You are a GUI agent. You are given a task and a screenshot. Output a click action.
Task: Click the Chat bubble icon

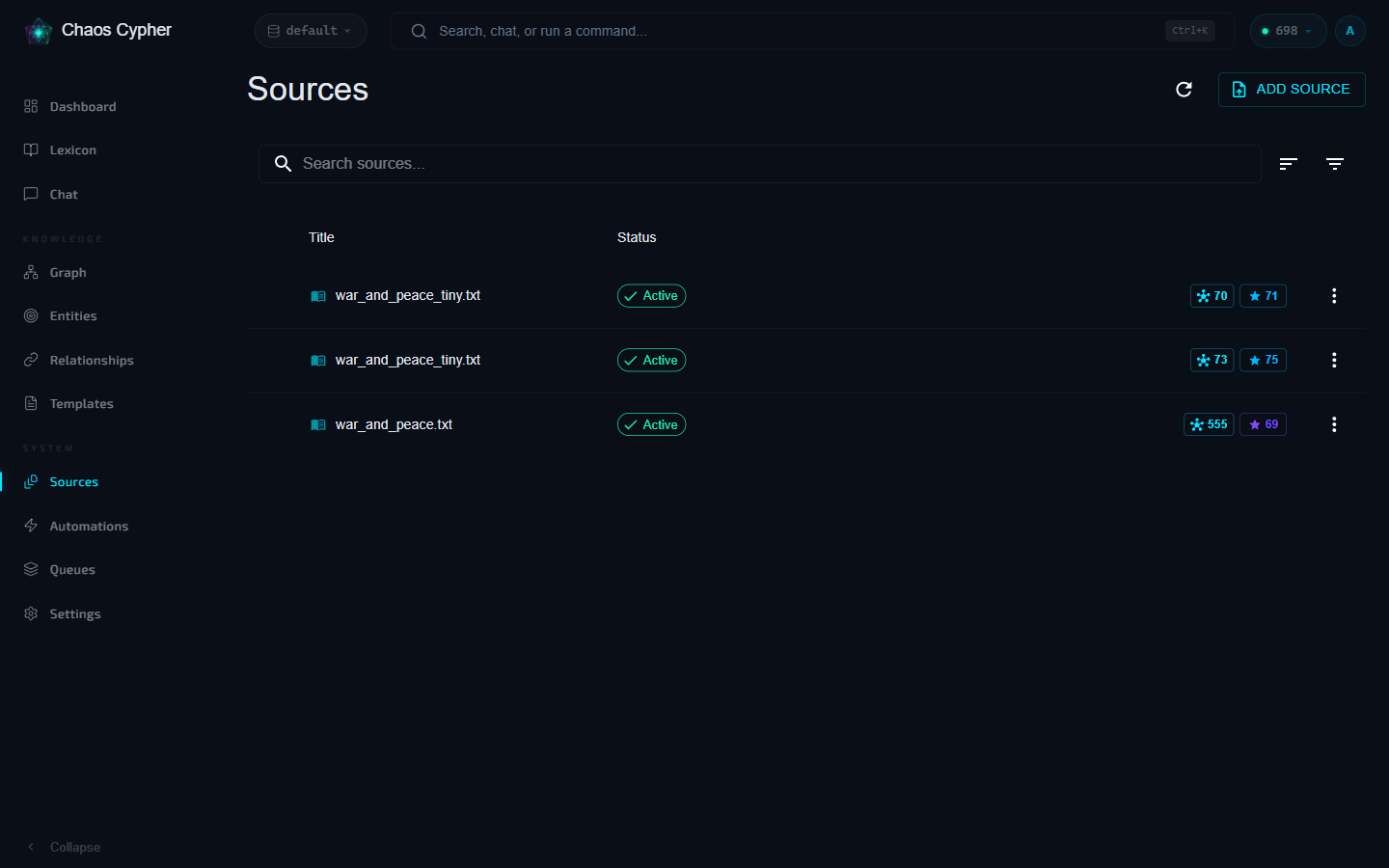[x=31, y=194]
